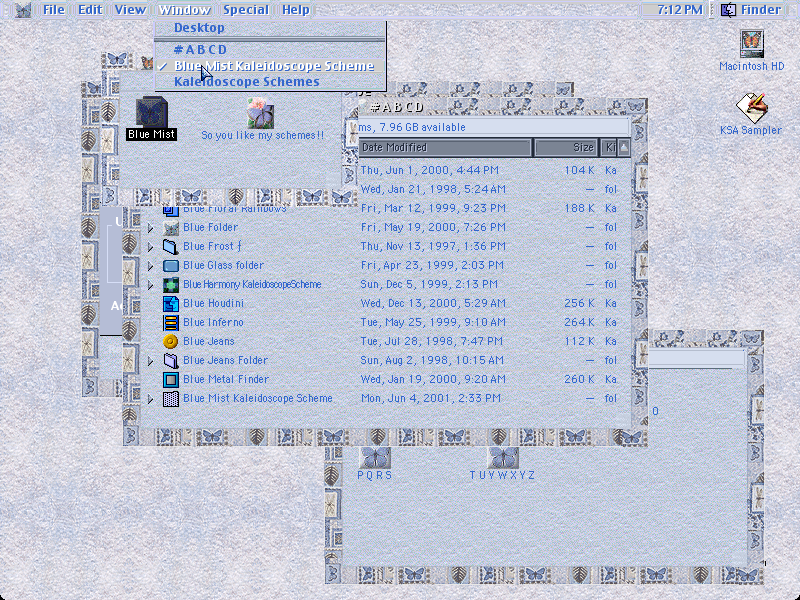The image size is (800, 600).
Task: Expand the Blue Frost ƒ disclosure triangle
Action: [151, 247]
